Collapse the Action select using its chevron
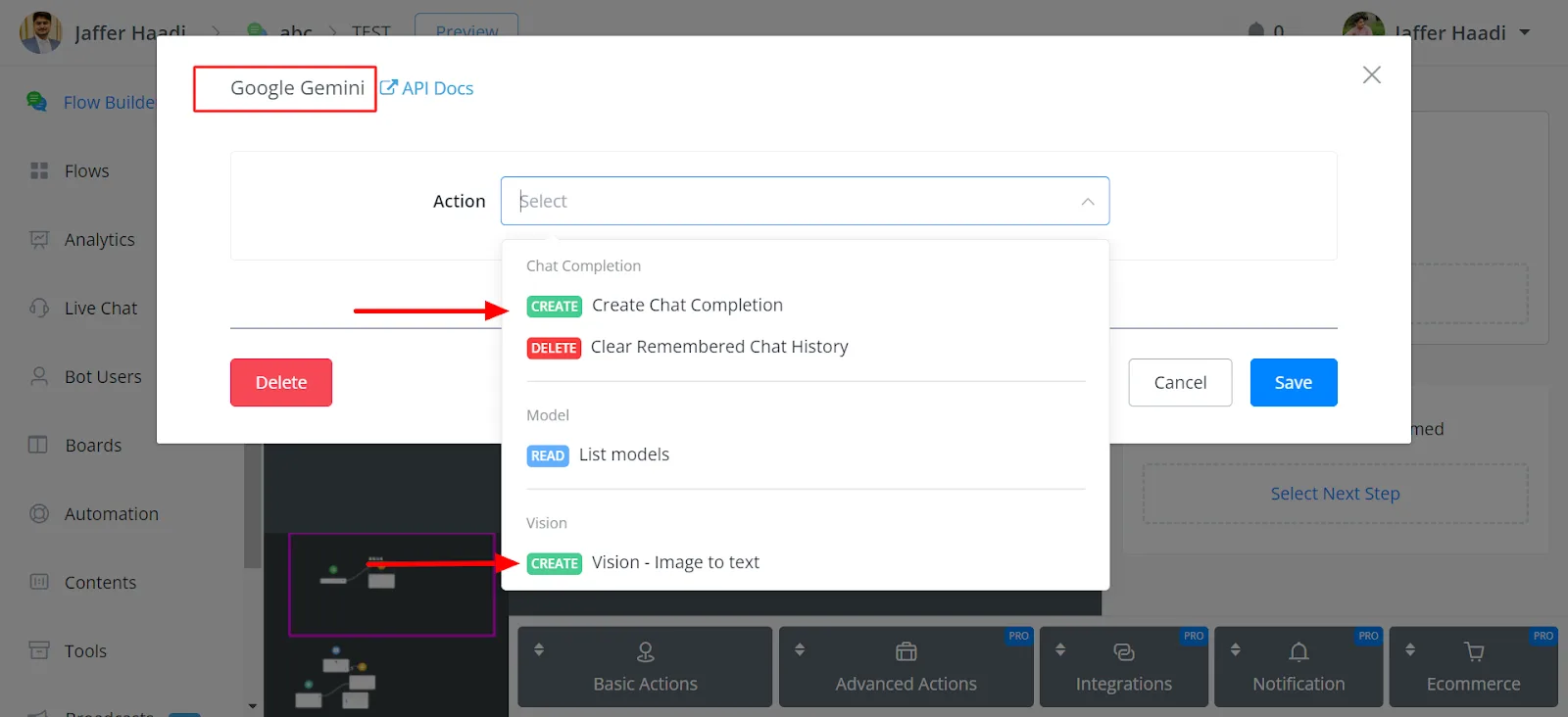 pos(1088,201)
